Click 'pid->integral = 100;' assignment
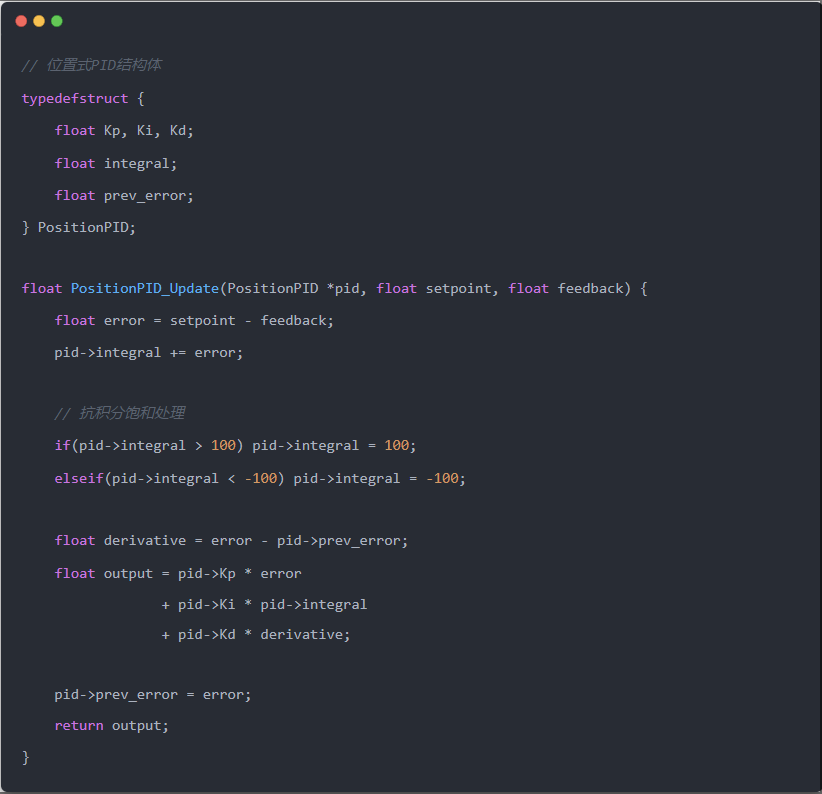822x794 pixels. 334,445
